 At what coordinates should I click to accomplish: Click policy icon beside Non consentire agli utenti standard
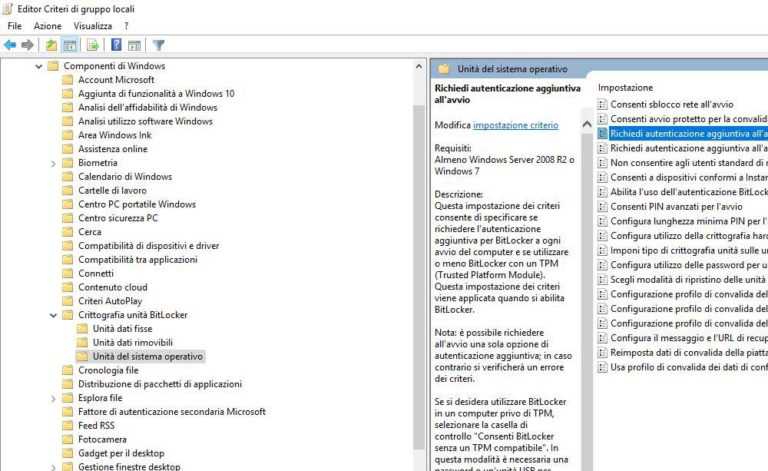[602, 163]
